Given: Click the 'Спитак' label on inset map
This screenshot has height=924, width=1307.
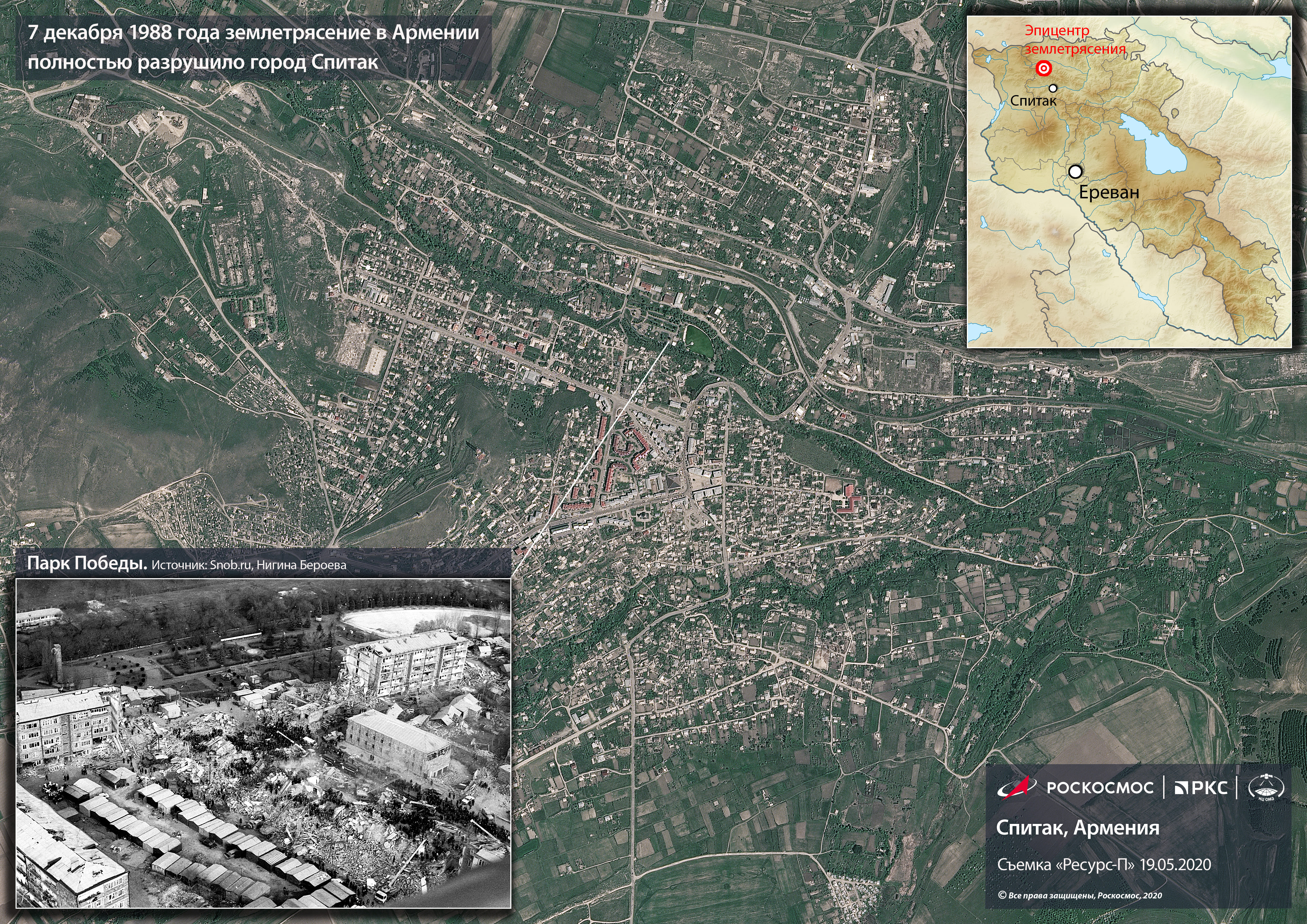Looking at the screenshot, I should (x=1033, y=101).
